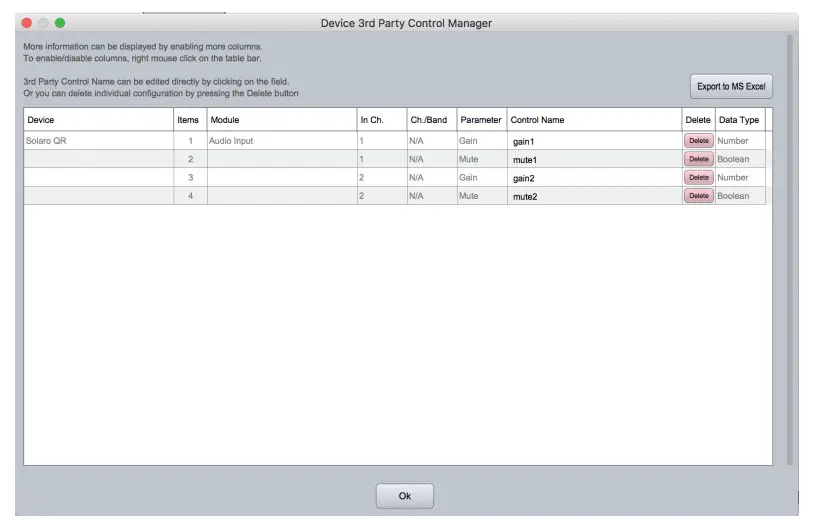Select the Delete column header
Screen dimensions: 817x521
[x=698, y=120]
